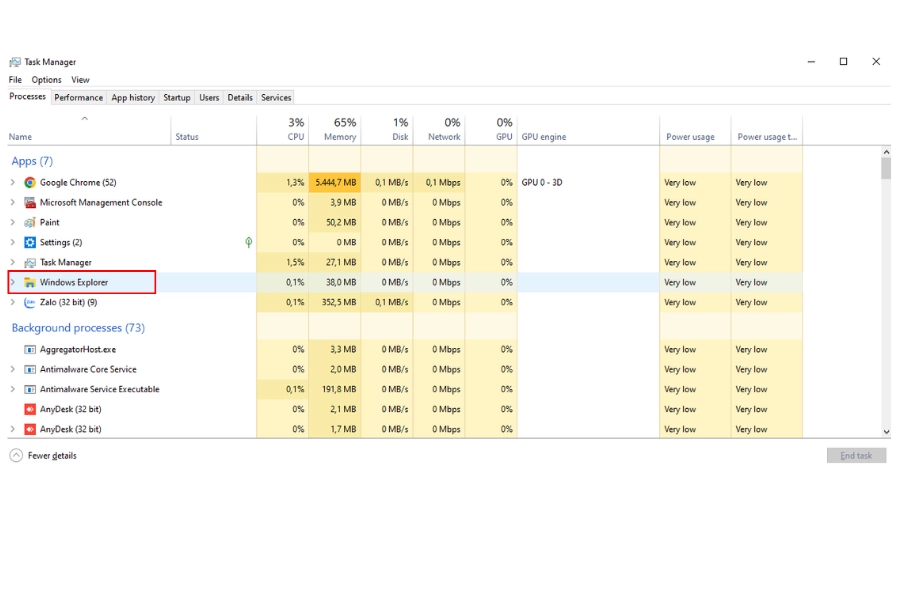Switch to the Services tab
Image resolution: width=900 pixels, height=600 pixels.
(x=276, y=98)
